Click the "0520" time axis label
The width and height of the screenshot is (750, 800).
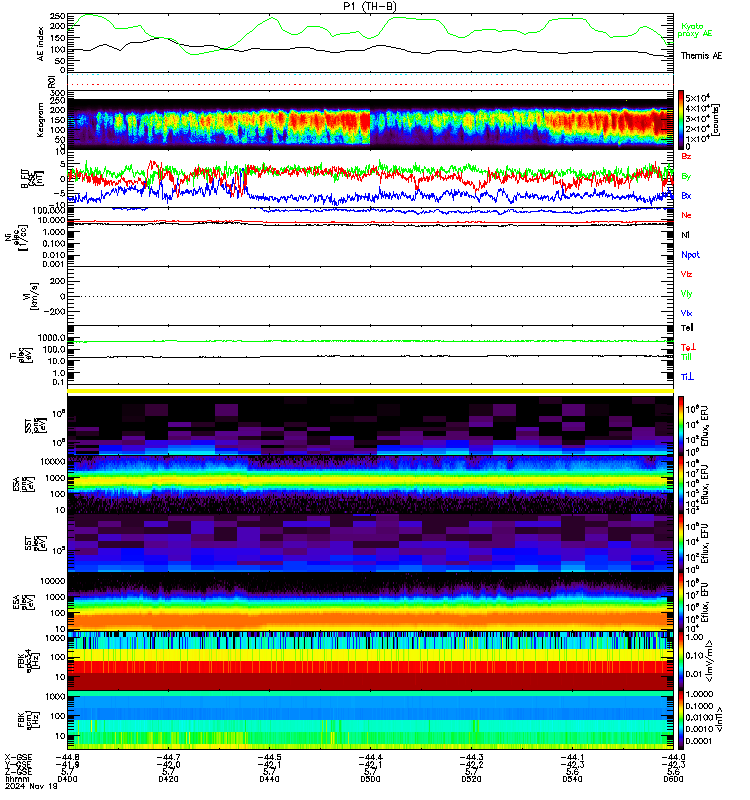point(471,779)
